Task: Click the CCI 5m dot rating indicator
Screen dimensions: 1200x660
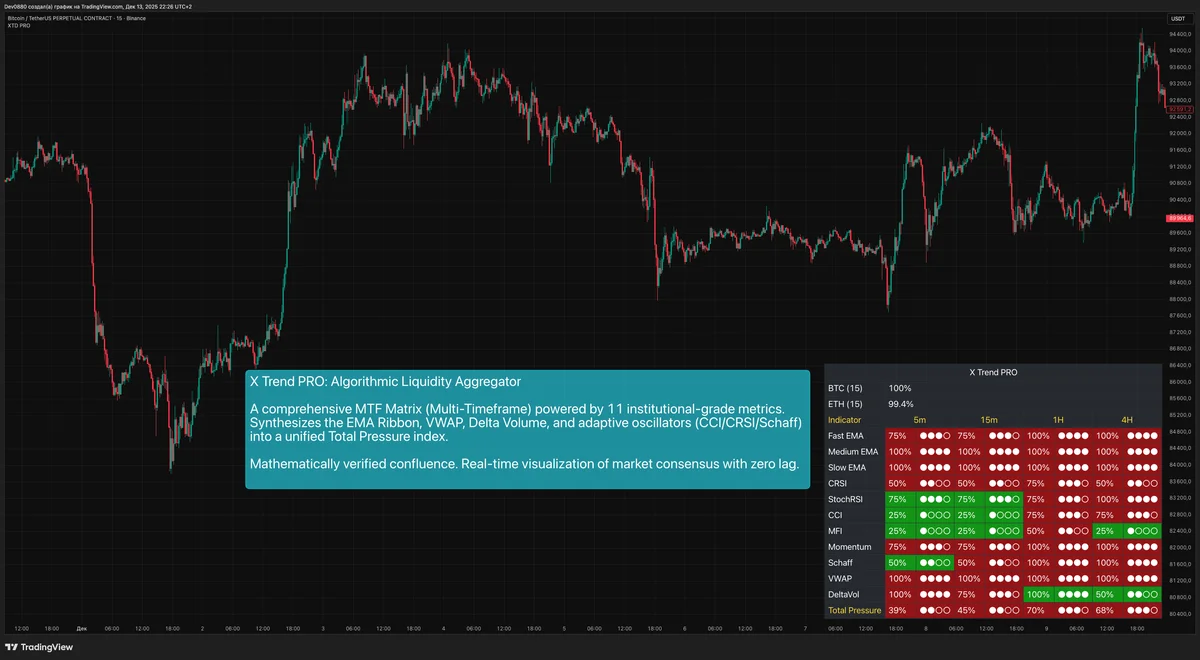Action: click(935, 515)
